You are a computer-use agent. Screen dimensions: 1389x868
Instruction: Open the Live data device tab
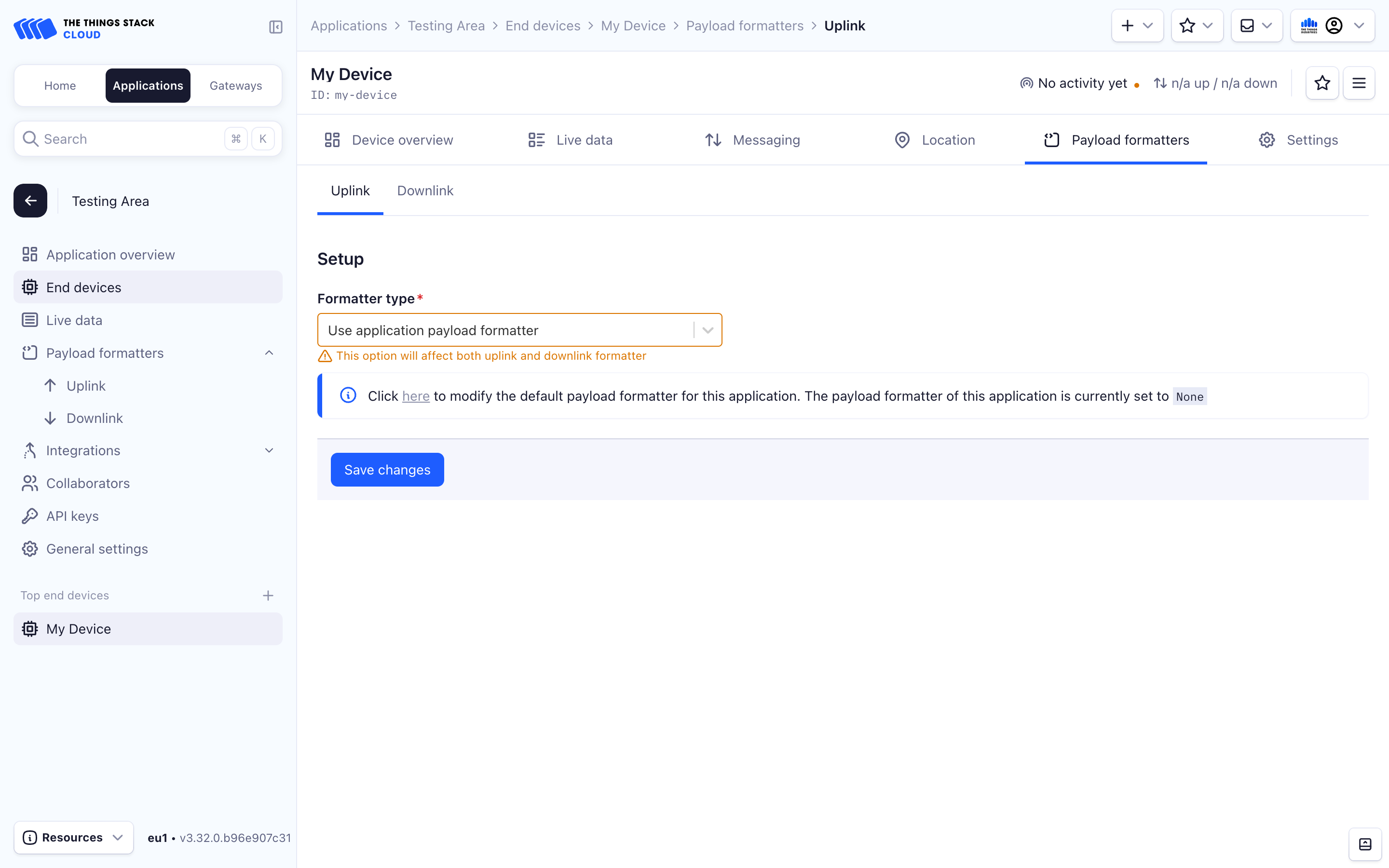click(571, 140)
